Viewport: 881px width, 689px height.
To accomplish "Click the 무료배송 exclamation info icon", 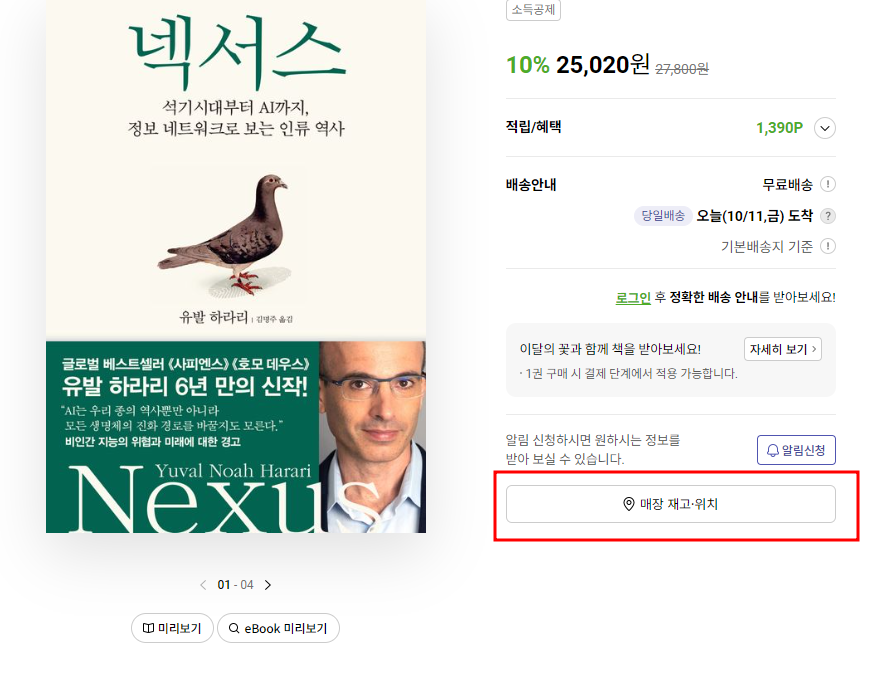I will point(830,185).
